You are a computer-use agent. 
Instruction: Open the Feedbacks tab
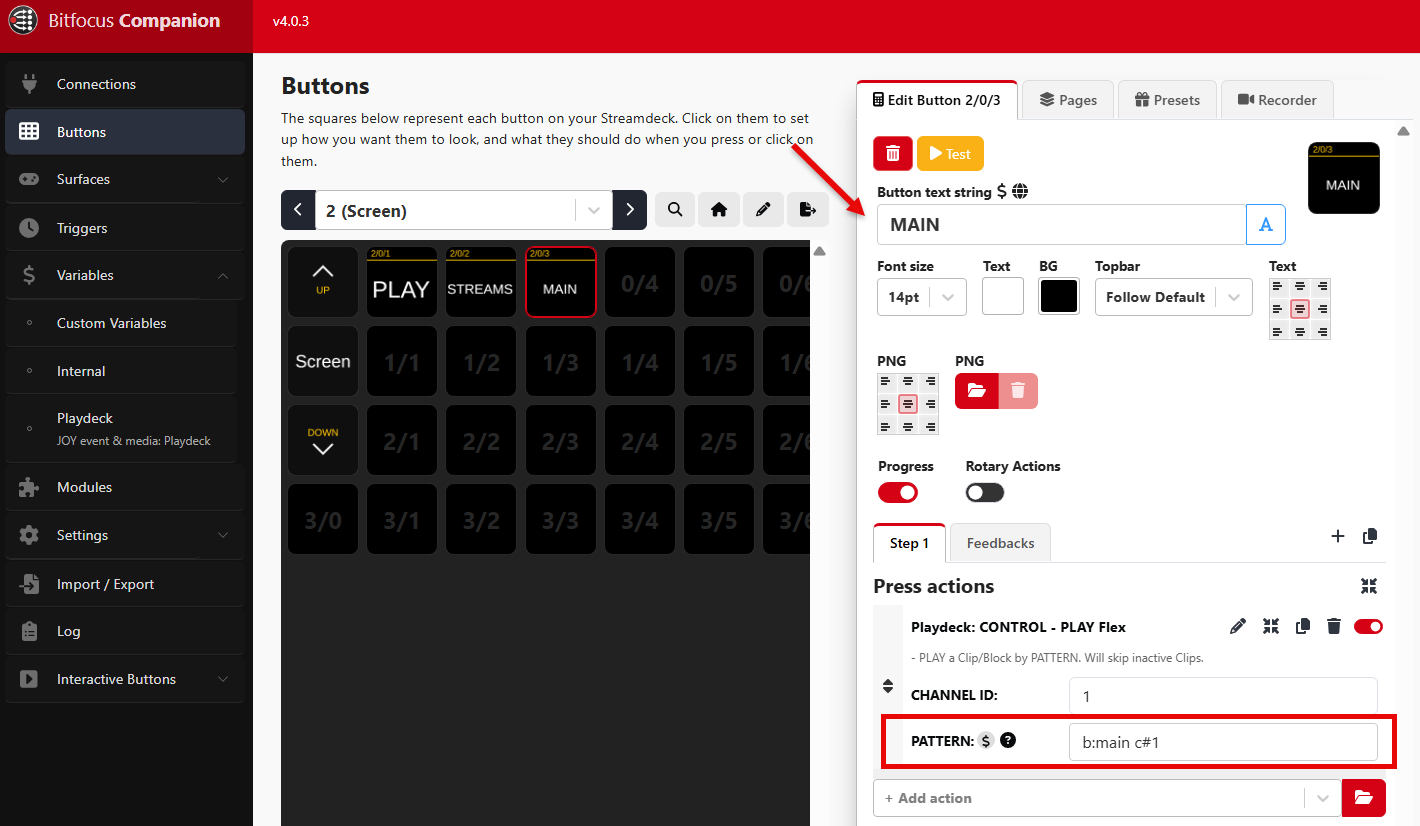point(1000,543)
